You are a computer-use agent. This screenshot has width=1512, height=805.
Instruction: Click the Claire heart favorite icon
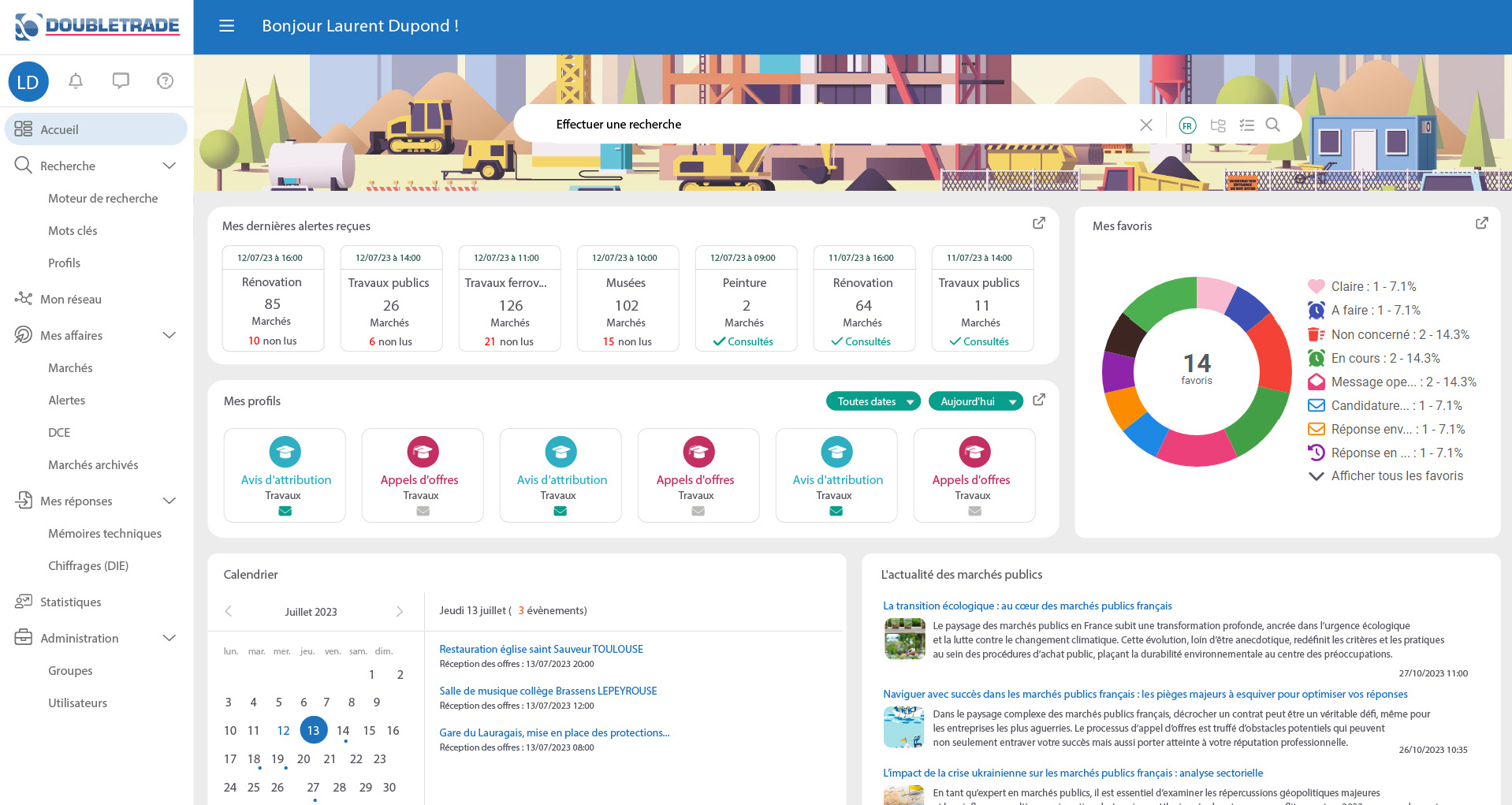click(x=1316, y=286)
